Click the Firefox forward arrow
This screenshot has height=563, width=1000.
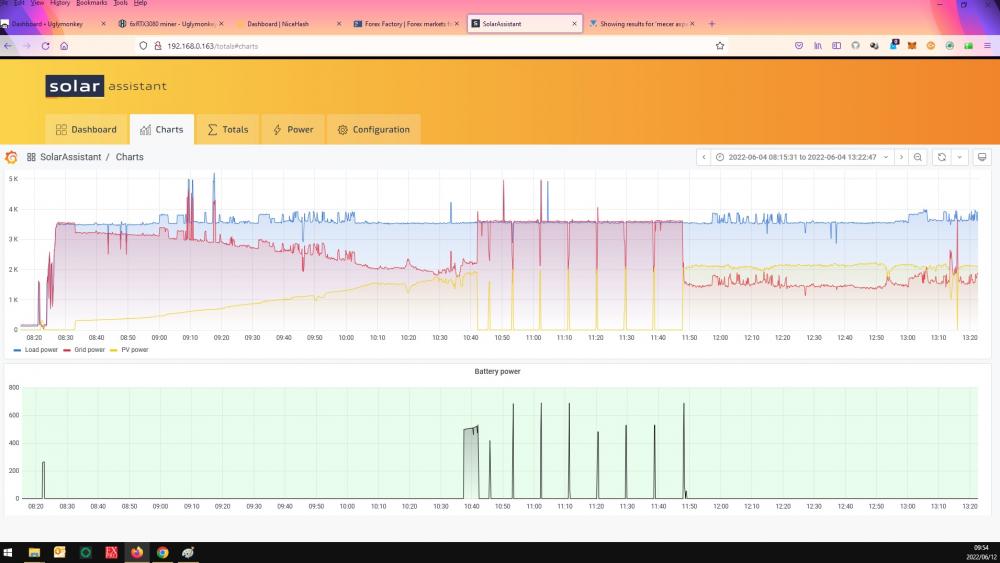click(27, 46)
